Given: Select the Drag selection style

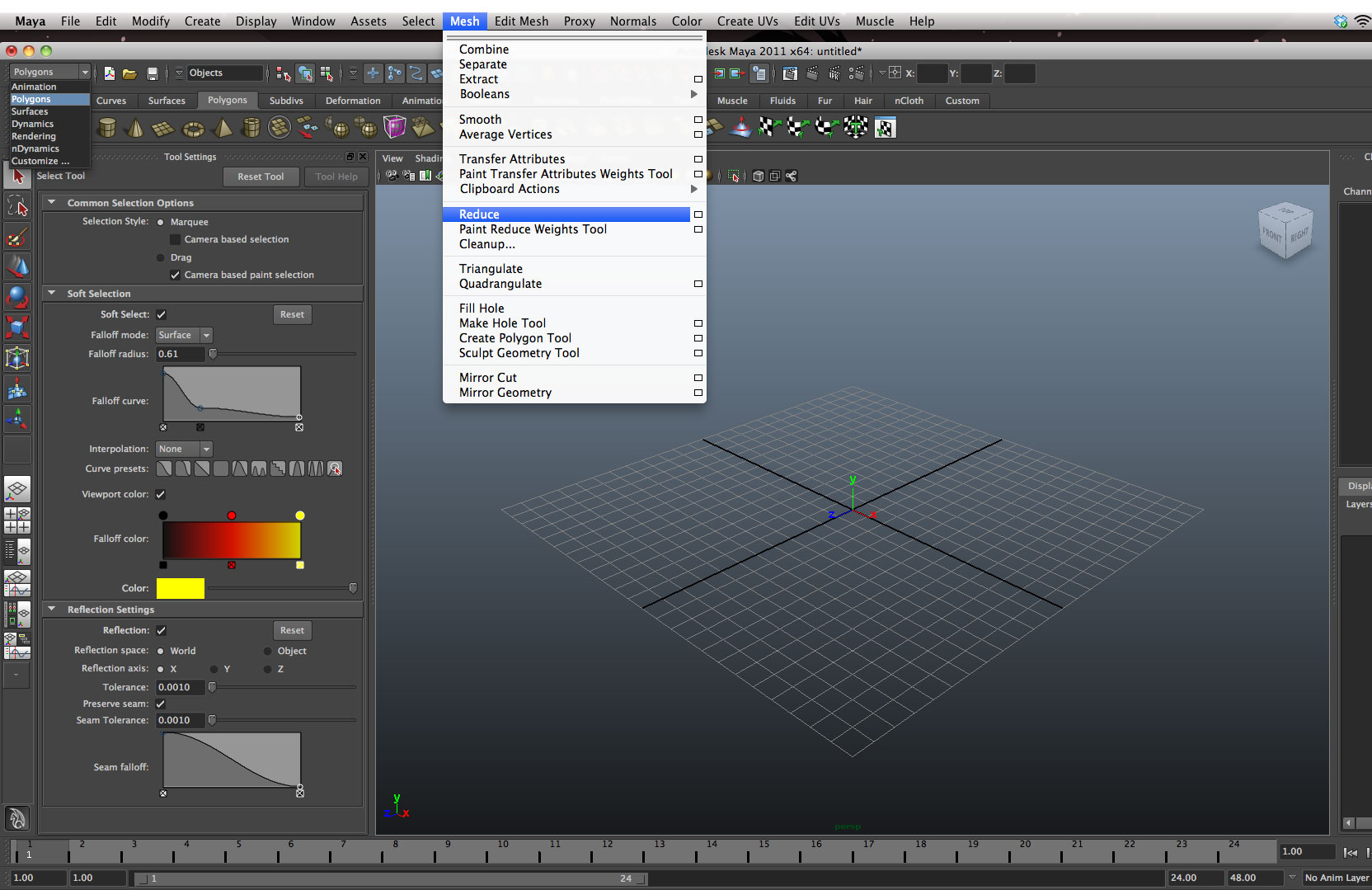Looking at the screenshot, I should click(x=161, y=257).
